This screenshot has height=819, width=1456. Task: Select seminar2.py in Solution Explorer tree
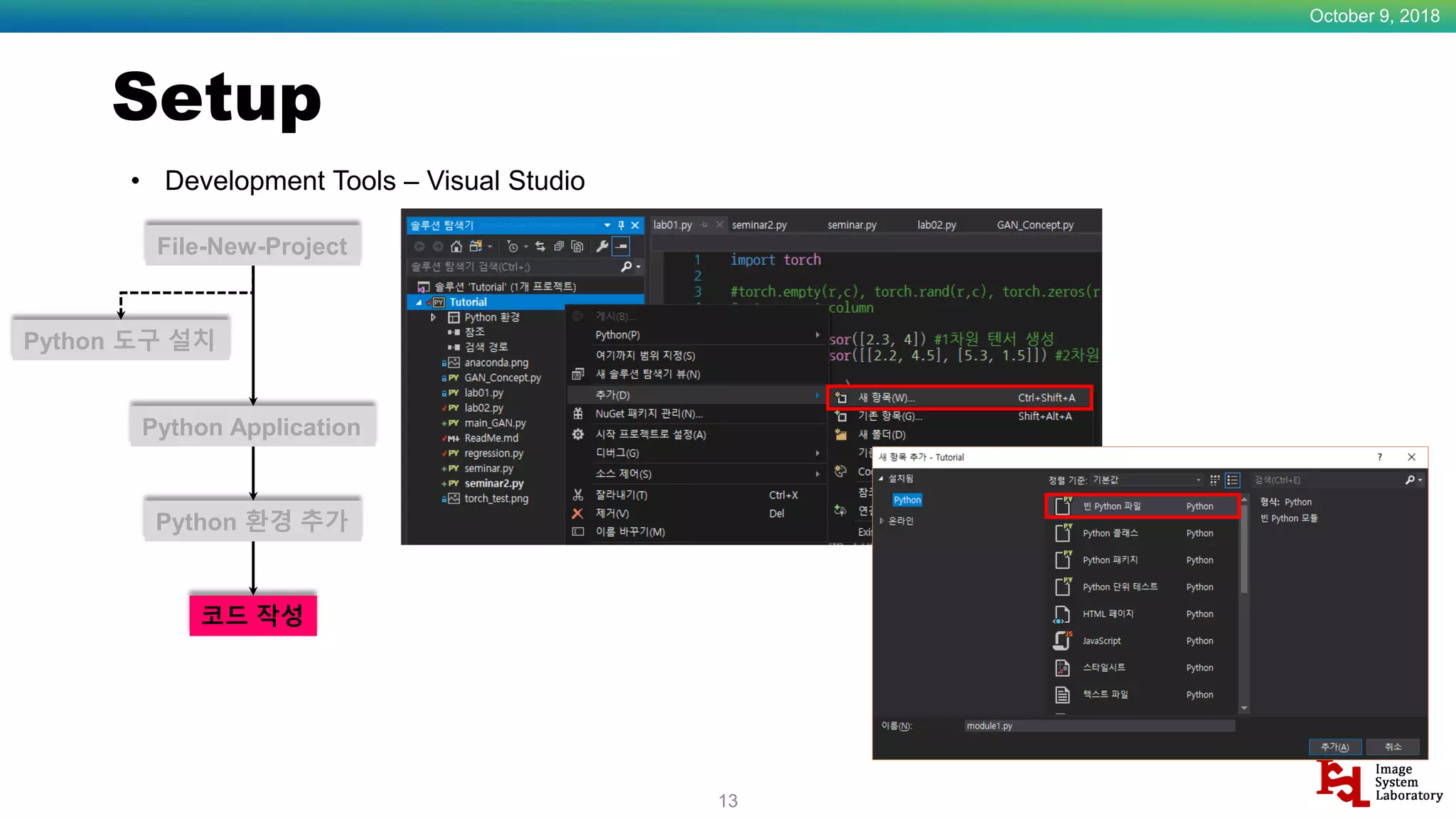click(x=493, y=483)
